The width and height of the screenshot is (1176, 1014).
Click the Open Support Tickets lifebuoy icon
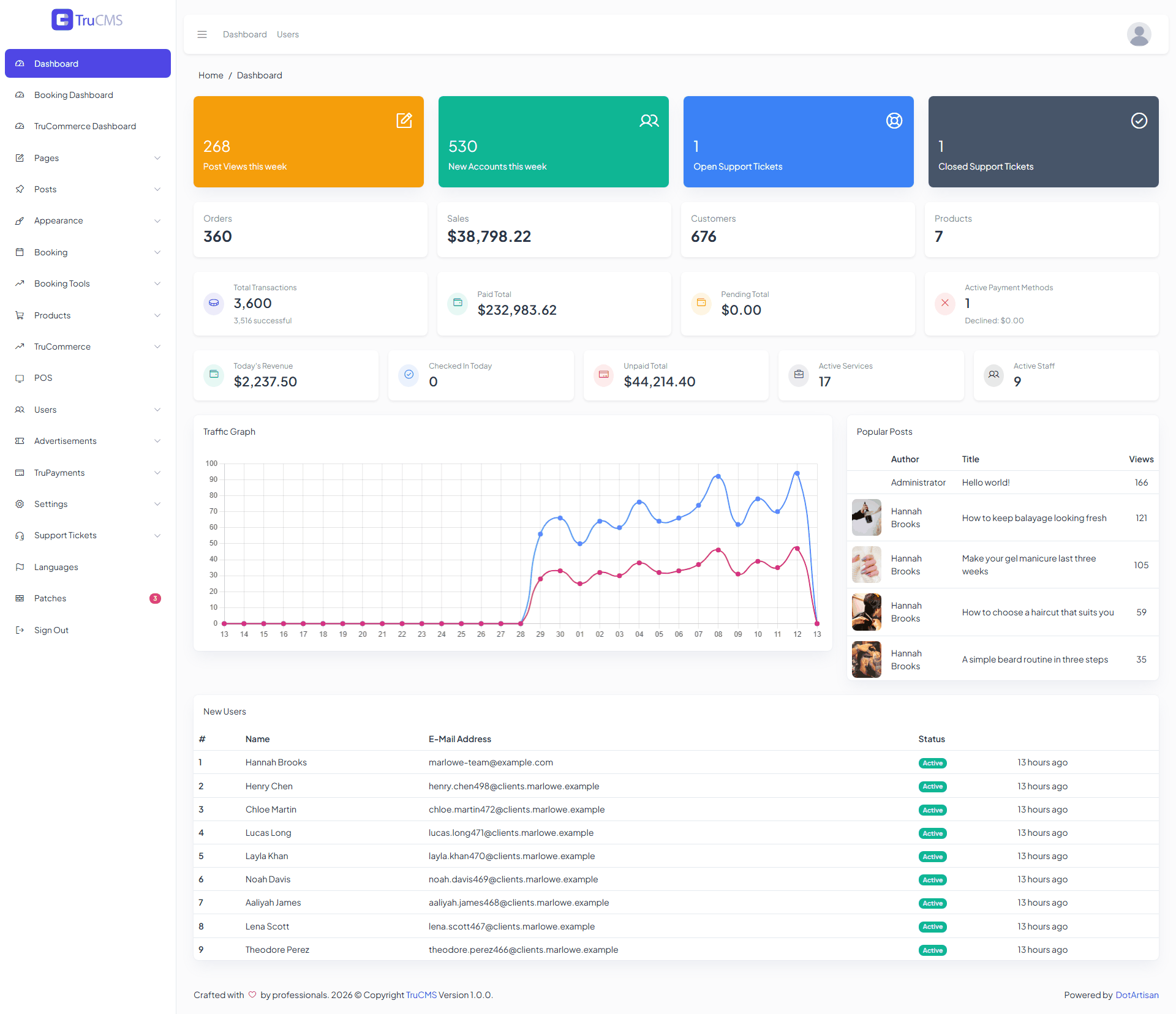coord(894,121)
